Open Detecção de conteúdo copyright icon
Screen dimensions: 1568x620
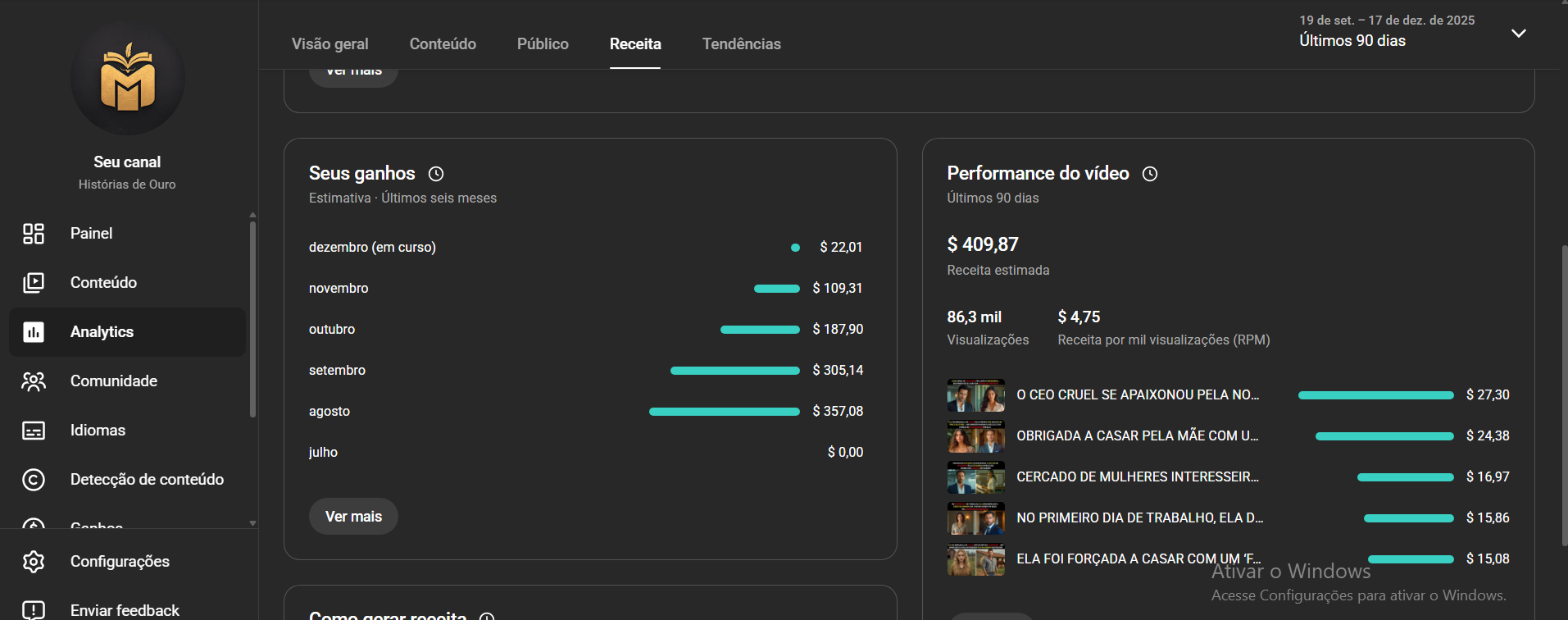(34, 480)
